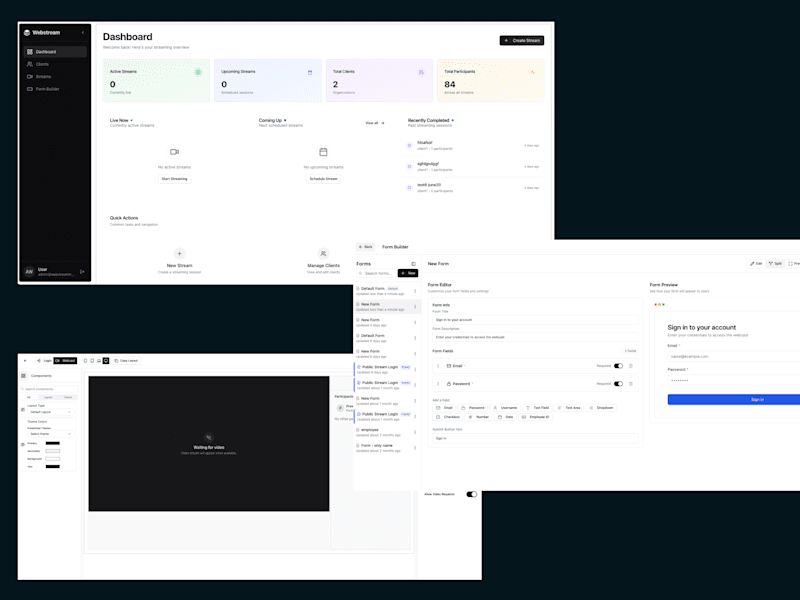
Task: Switch to the Webcast tab in the top toolbar
Action: [x=65, y=361]
